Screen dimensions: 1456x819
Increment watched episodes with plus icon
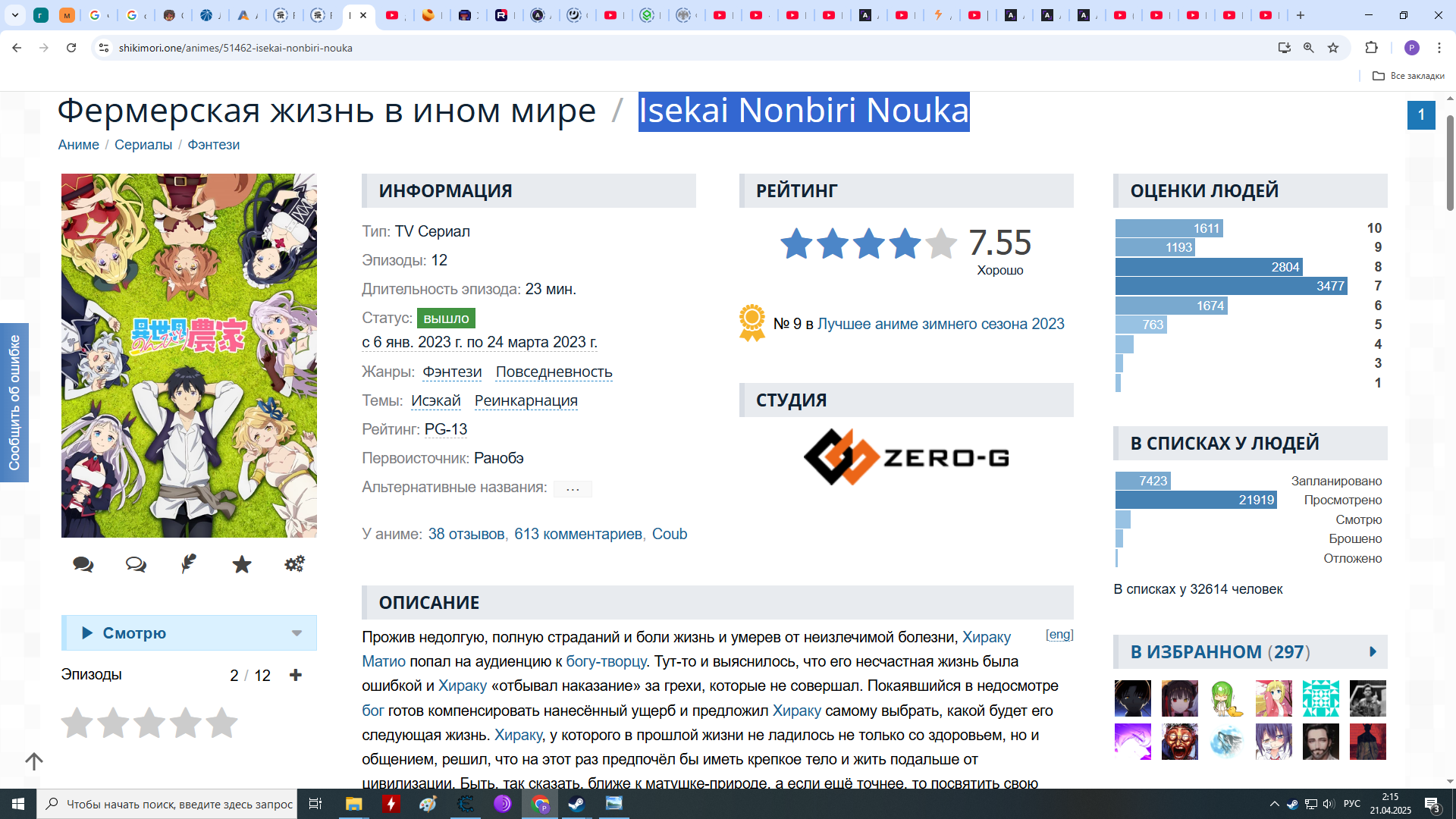[296, 675]
